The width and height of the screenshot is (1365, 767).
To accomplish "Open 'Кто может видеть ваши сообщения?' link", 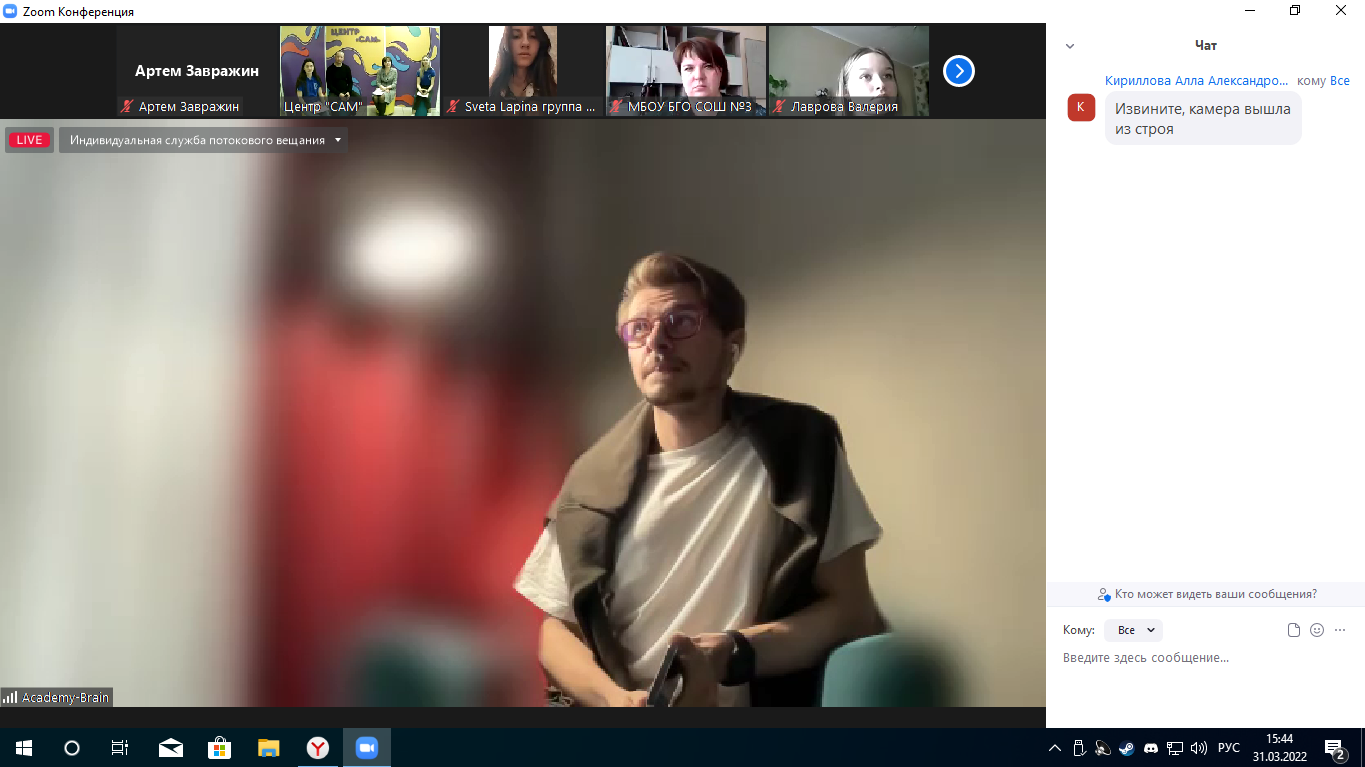I will click(1206, 594).
